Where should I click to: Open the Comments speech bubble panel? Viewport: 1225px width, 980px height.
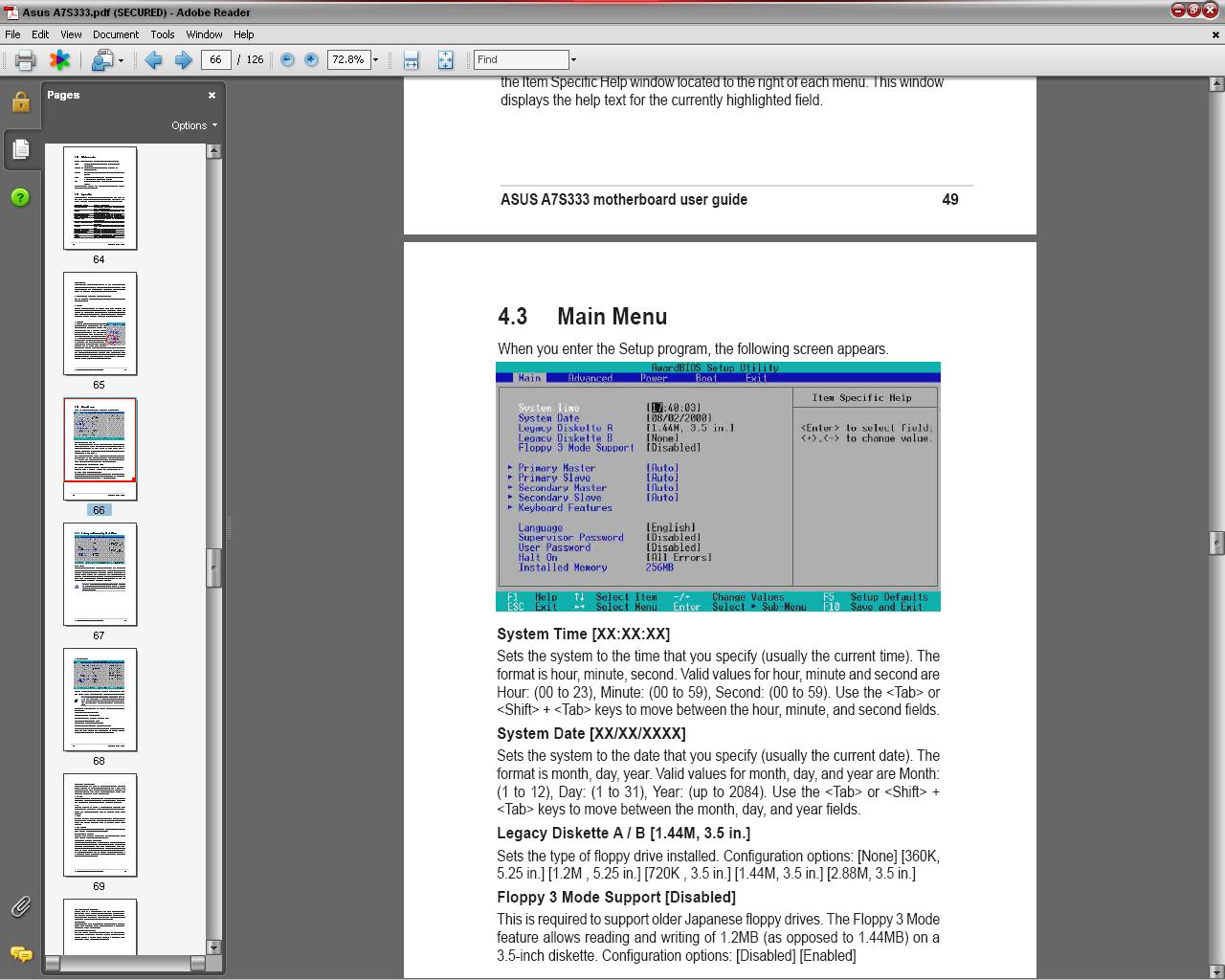point(20,954)
